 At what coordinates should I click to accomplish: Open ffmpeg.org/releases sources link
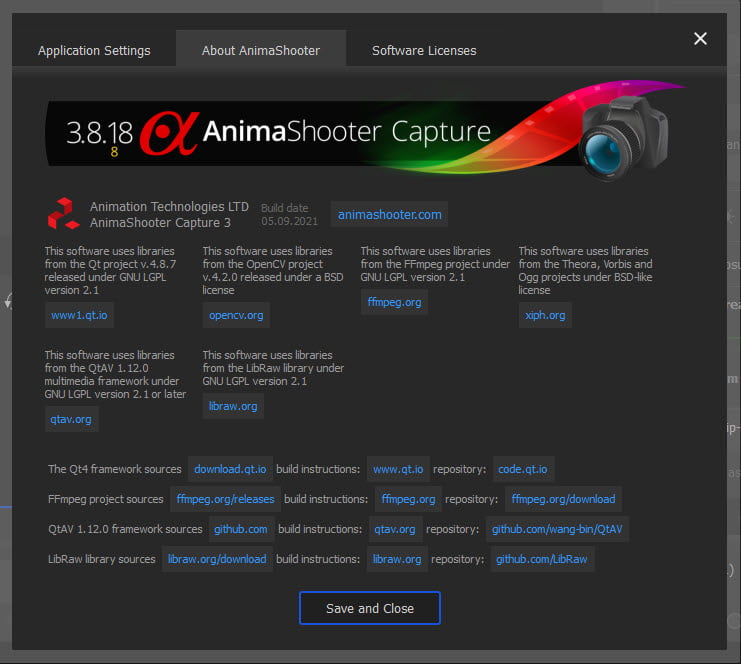(x=225, y=499)
